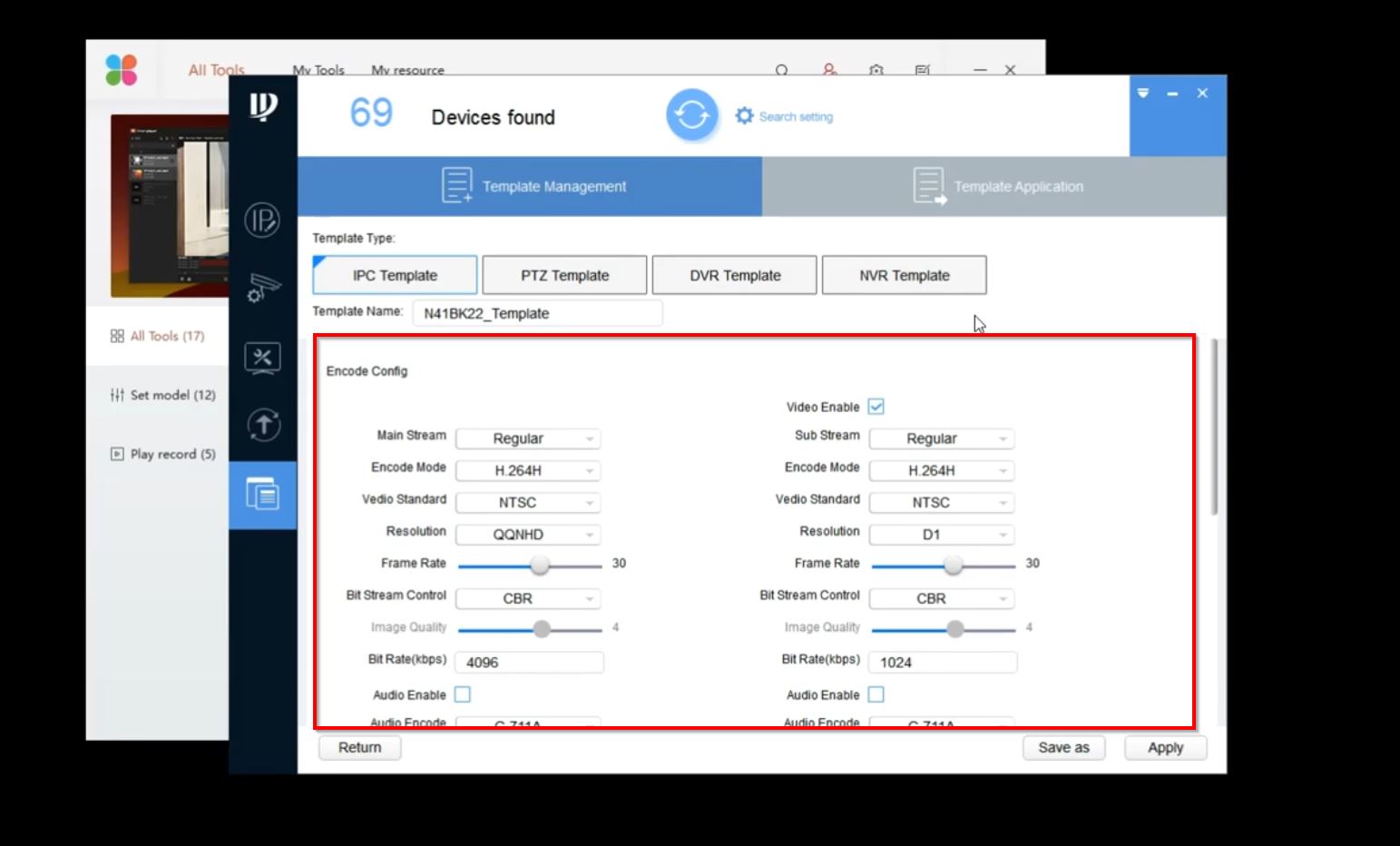Click the colorful toolbox logo in background window
This screenshot has height=846, width=1400.
pos(122,70)
